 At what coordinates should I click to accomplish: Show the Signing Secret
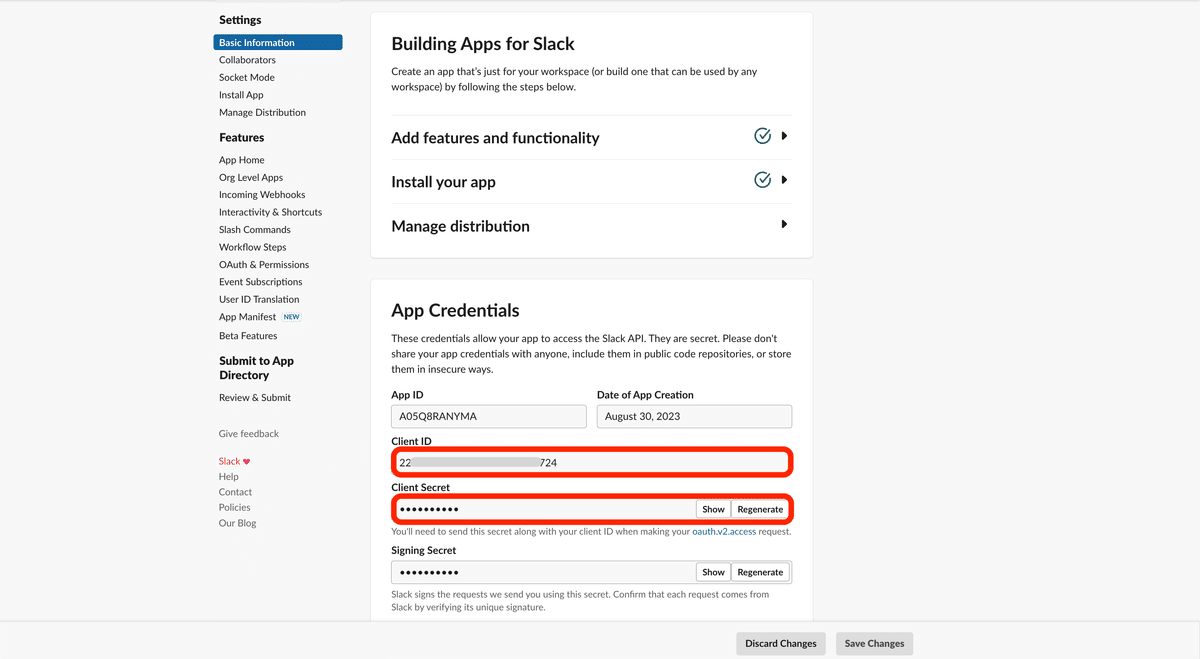(x=713, y=572)
